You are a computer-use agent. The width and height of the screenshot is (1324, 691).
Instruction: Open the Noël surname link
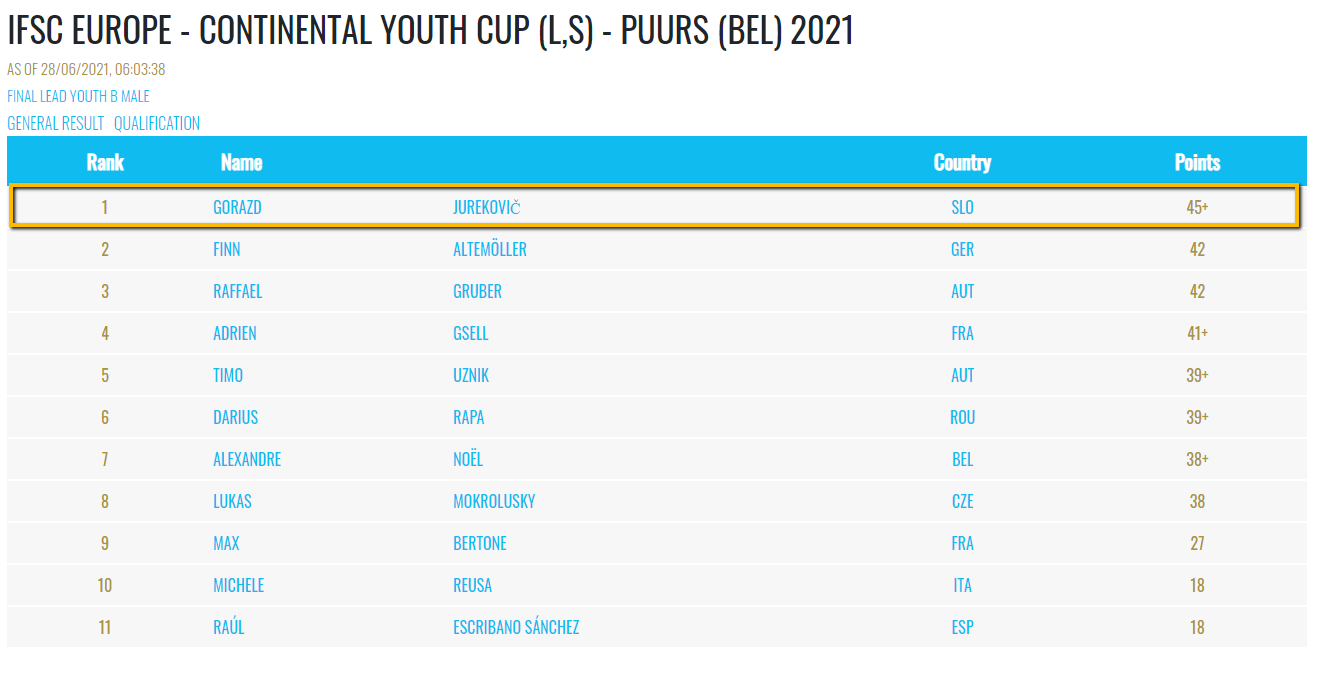pos(468,459)
